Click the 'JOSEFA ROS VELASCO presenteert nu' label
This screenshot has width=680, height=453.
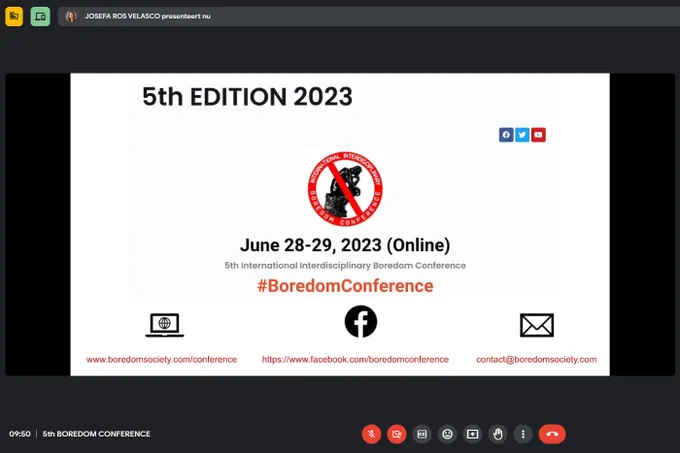147,16
